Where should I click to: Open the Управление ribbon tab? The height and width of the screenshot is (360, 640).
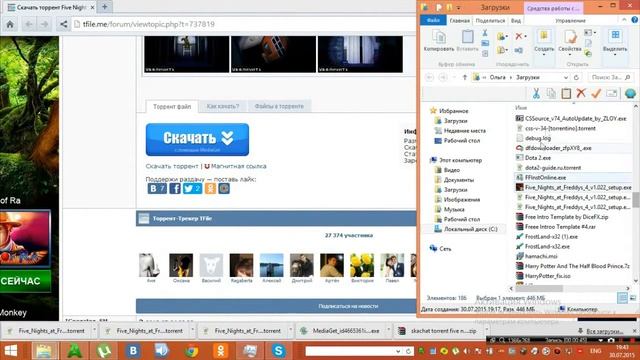570,20
